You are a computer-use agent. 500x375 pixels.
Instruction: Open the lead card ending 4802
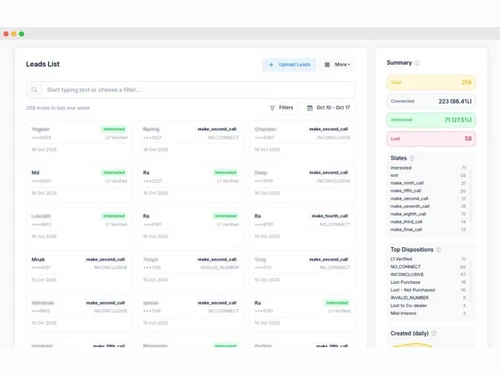click(x=79, y=226)
